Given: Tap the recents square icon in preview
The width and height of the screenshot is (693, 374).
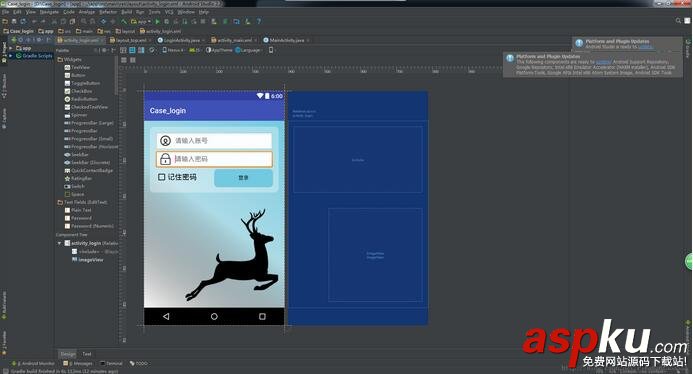Looking at the screenshot, I should click(262, 317).
